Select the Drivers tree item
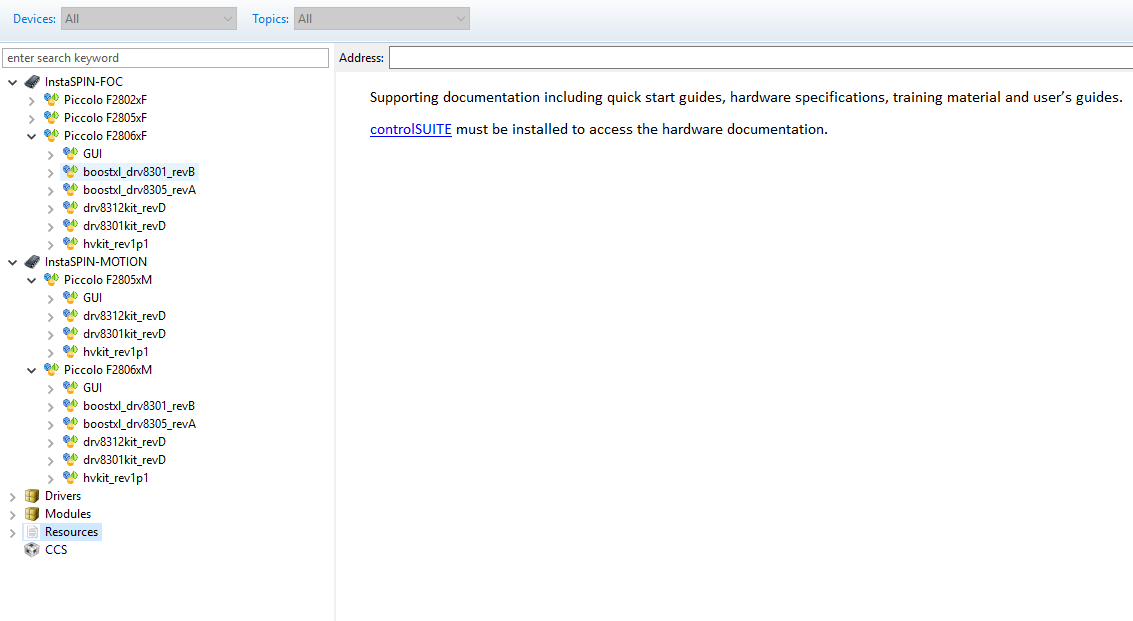This screenshot has width=1133, height=621. 63,496
